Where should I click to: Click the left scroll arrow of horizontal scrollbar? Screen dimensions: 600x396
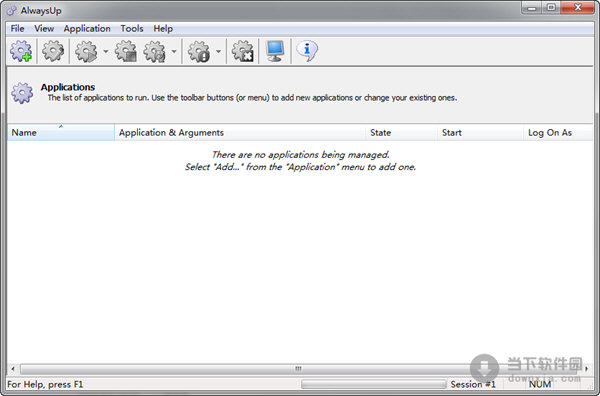point(13,369)
